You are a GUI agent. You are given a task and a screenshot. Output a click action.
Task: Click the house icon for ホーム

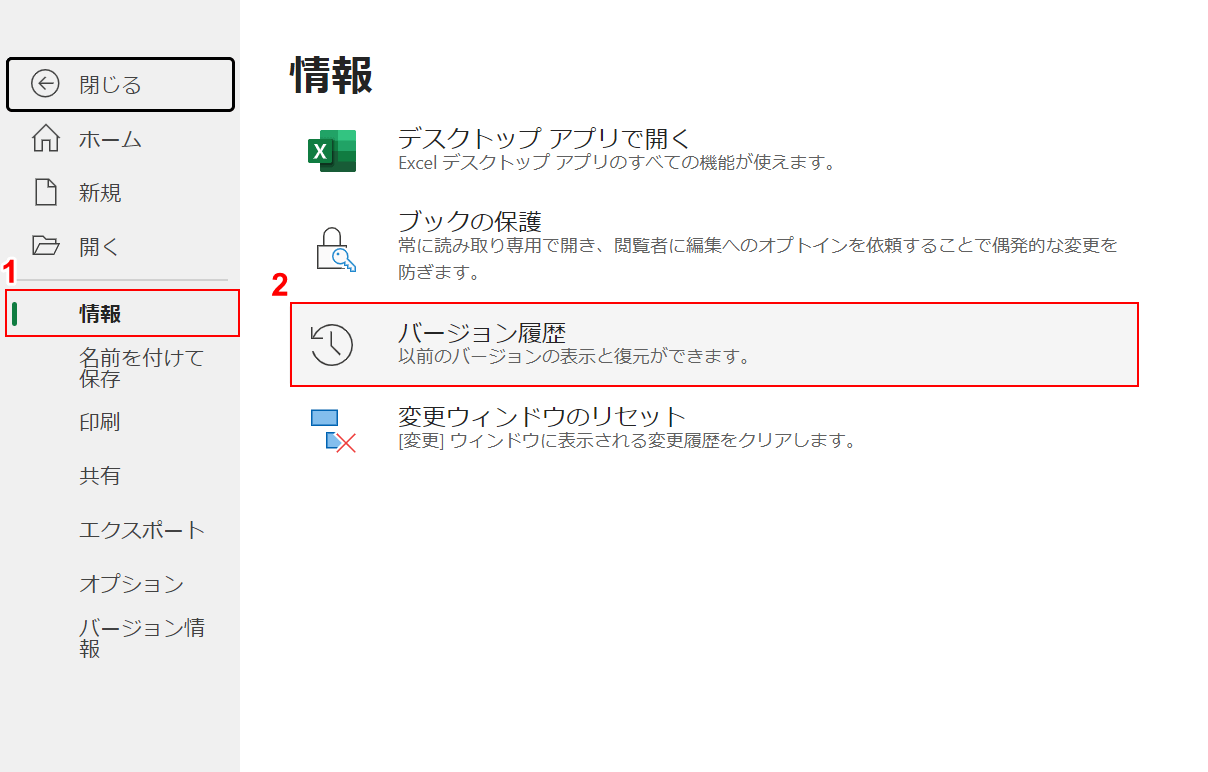click(46, 139)
